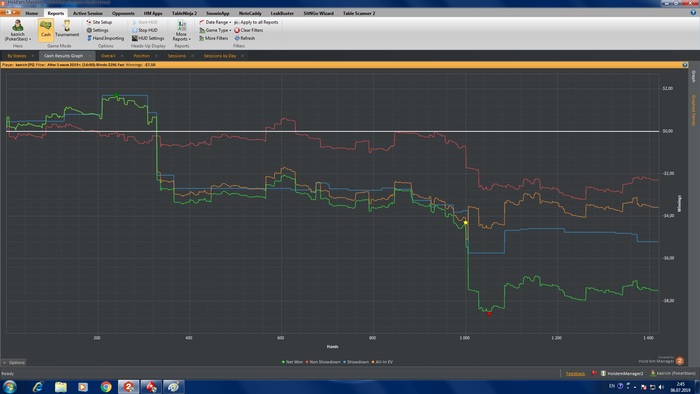Expand More Reports dropdown
This screenshot has width=700, height=394.
[x=181, y=30]
